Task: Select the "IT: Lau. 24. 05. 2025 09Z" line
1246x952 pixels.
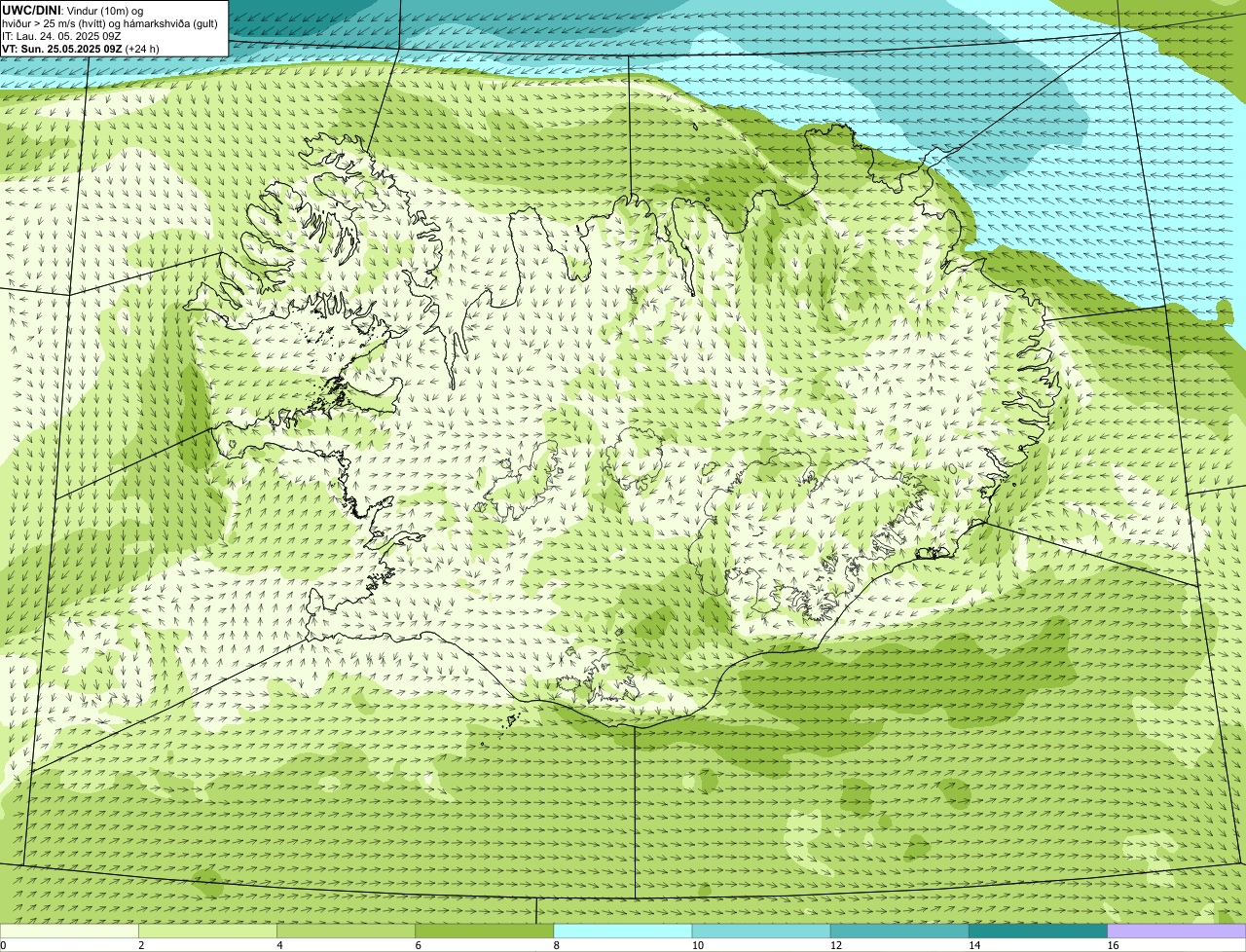Action: click(x=61, y=36)
